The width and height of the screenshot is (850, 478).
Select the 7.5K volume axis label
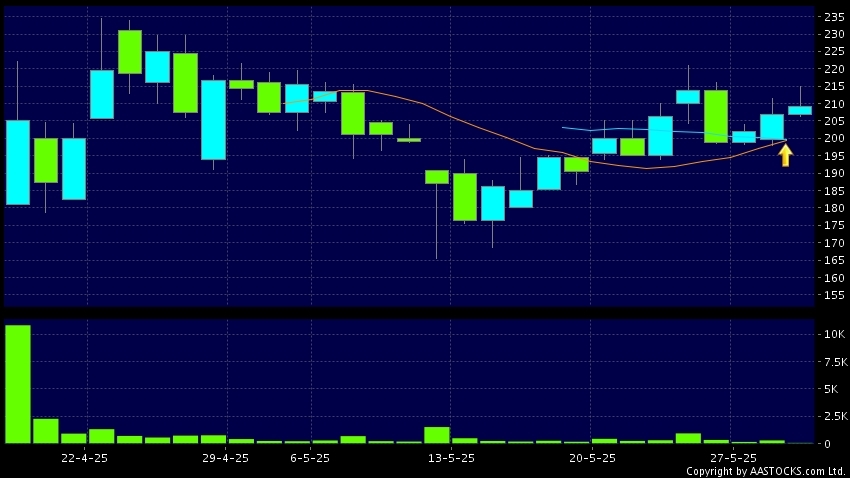pos(835,362)
